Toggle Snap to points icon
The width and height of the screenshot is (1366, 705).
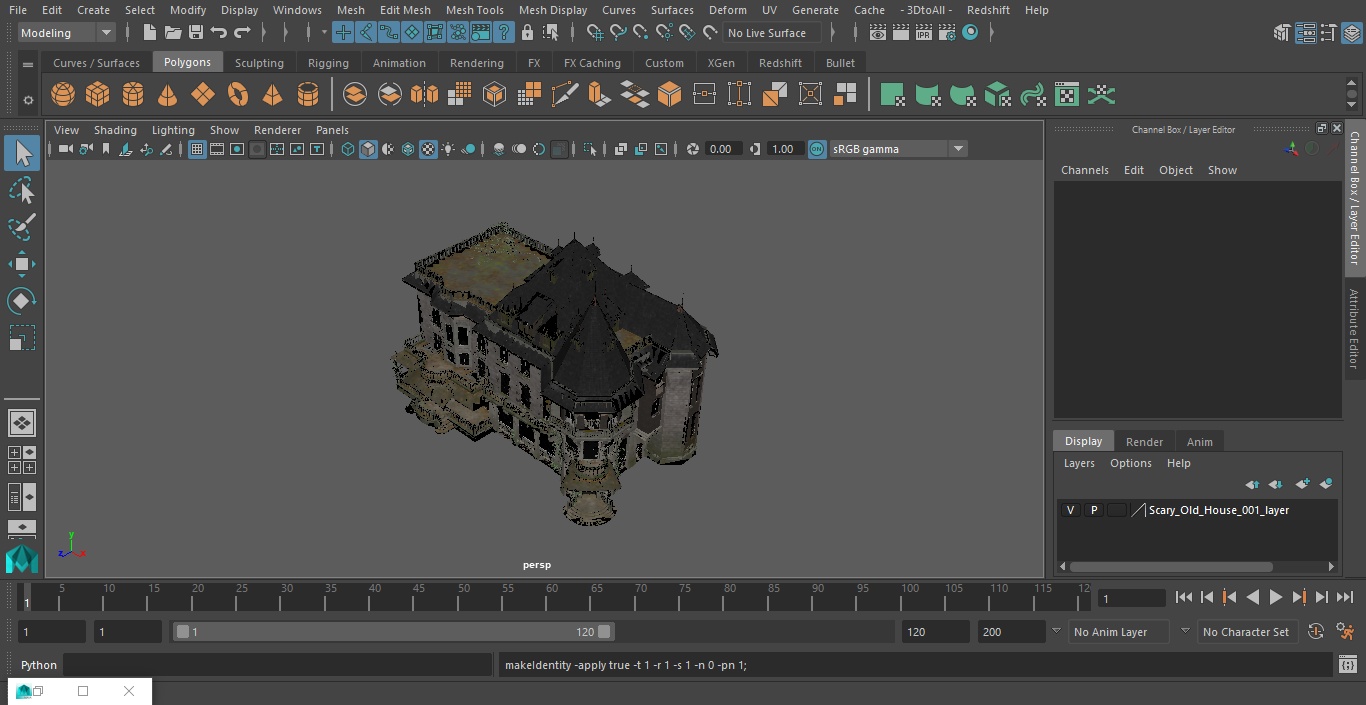click(x=641, y=33)
